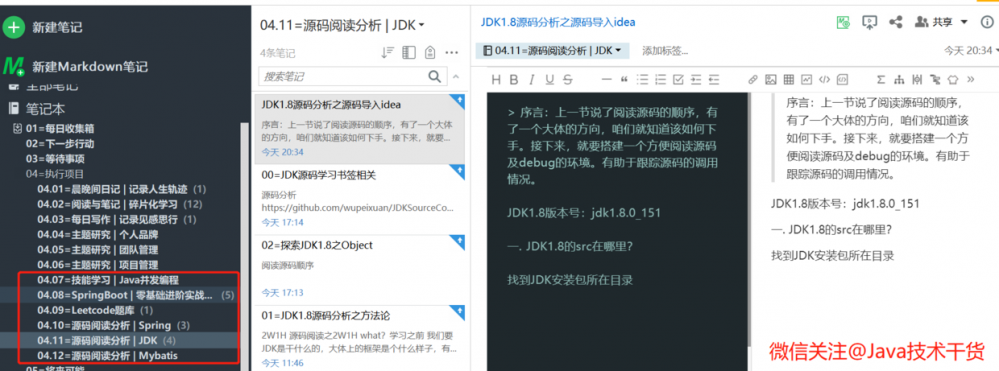
Task: Open the note list more options ellipsis
Action: 452,53
